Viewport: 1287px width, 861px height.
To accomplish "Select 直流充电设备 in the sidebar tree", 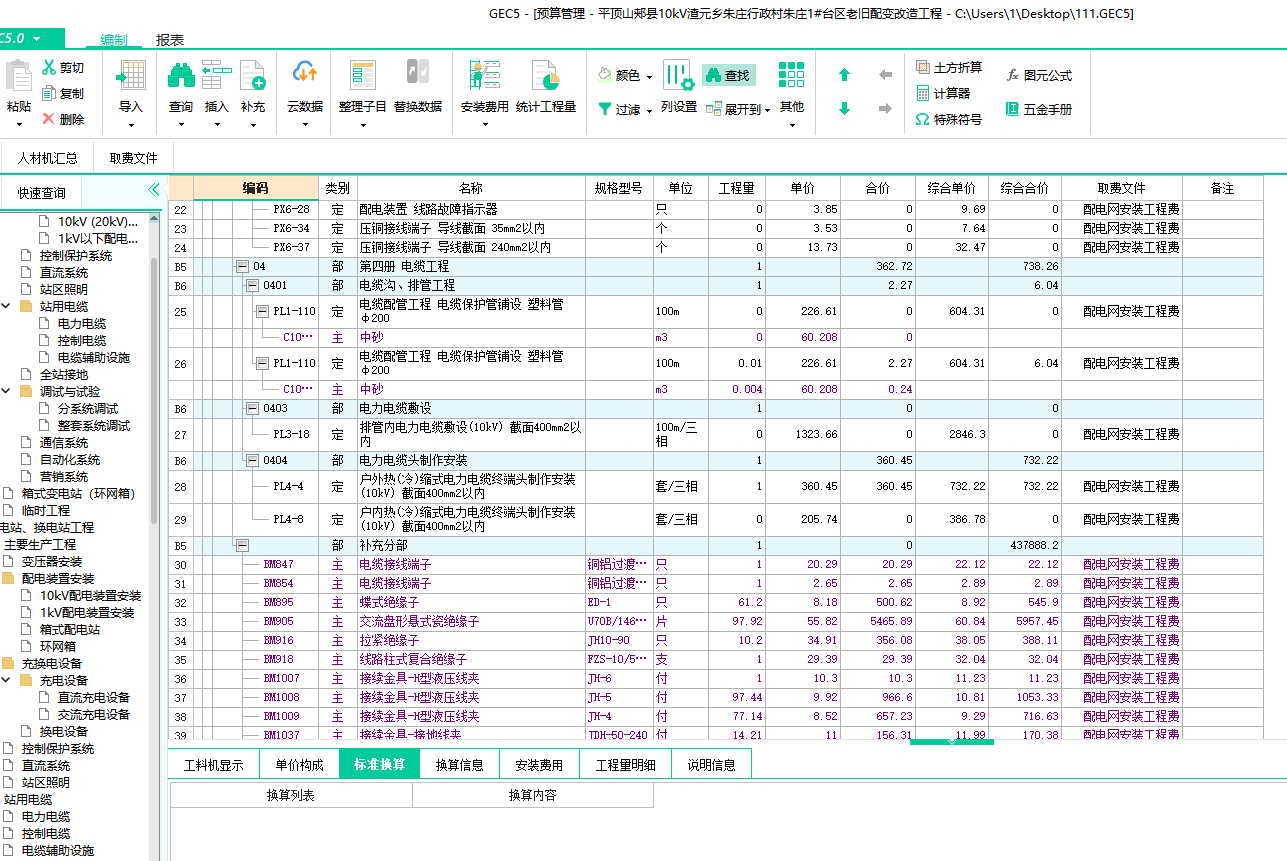I will pyautogui.click(x=94, y=697).
